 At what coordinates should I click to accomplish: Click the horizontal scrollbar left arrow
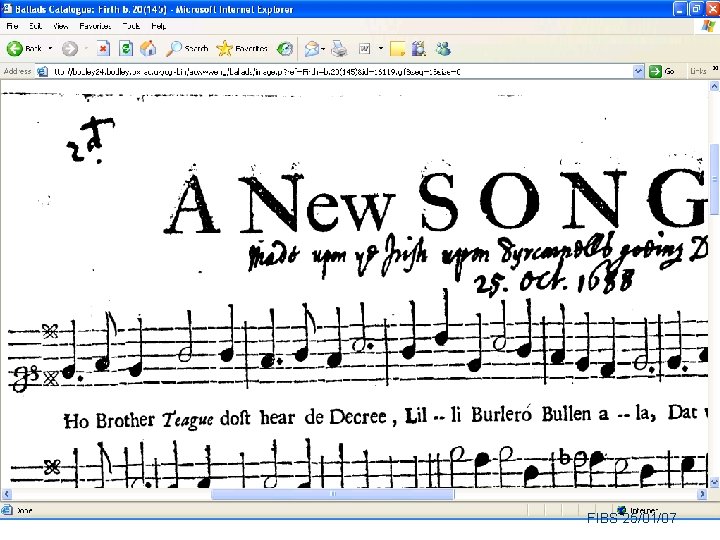point(6,494)
